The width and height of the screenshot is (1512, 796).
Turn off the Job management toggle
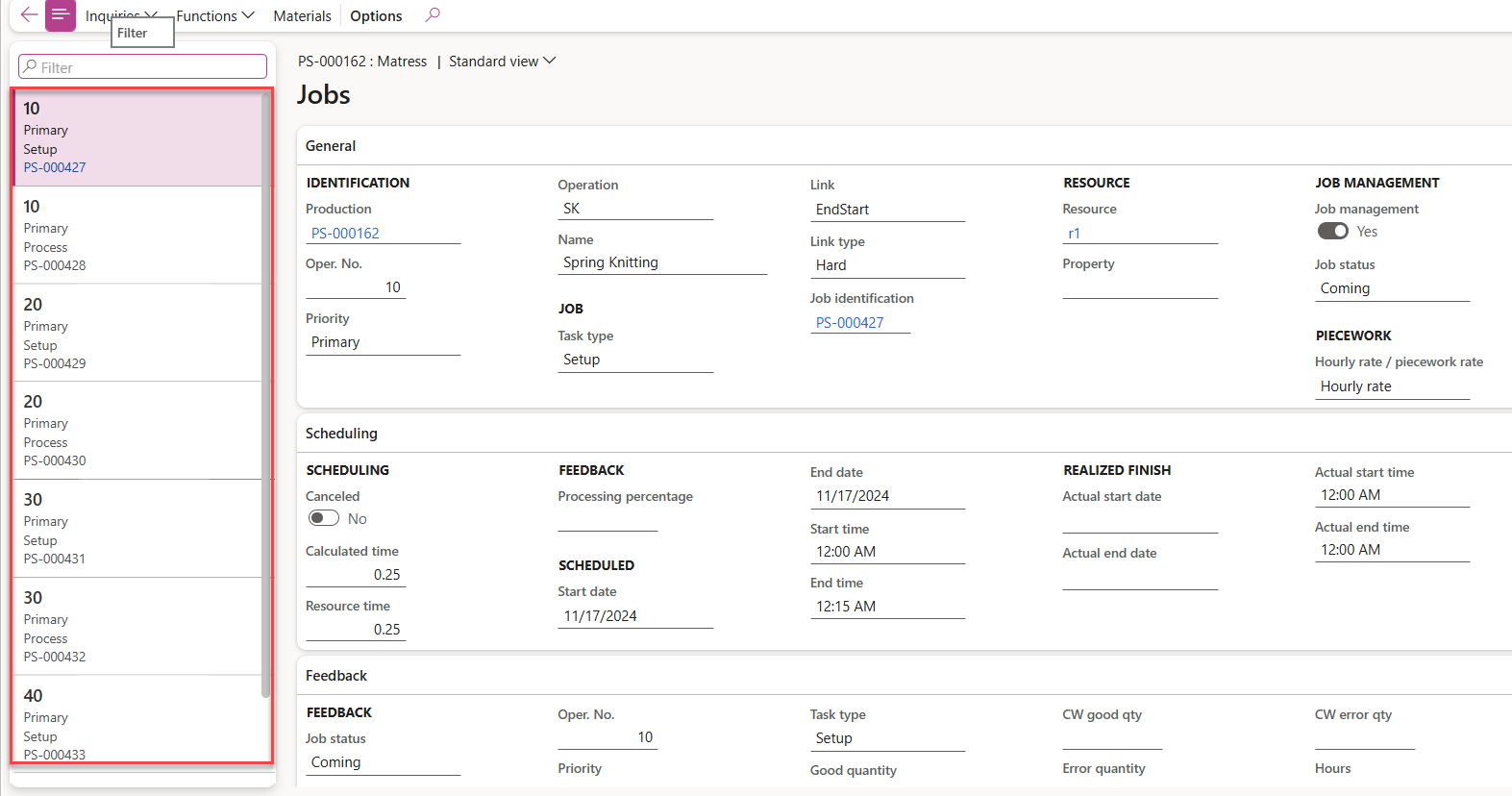(x=1332, y=231)
